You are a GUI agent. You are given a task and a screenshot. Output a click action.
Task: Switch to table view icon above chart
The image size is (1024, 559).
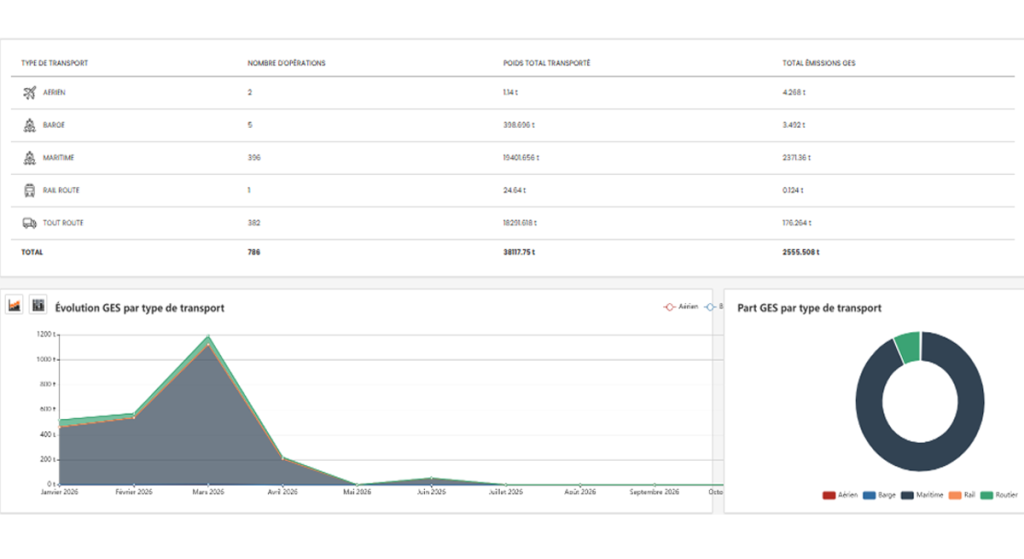[39, 305]
